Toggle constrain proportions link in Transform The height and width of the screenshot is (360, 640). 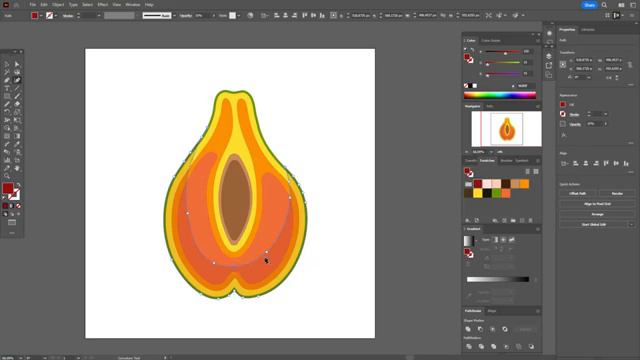tap(630, 64)
